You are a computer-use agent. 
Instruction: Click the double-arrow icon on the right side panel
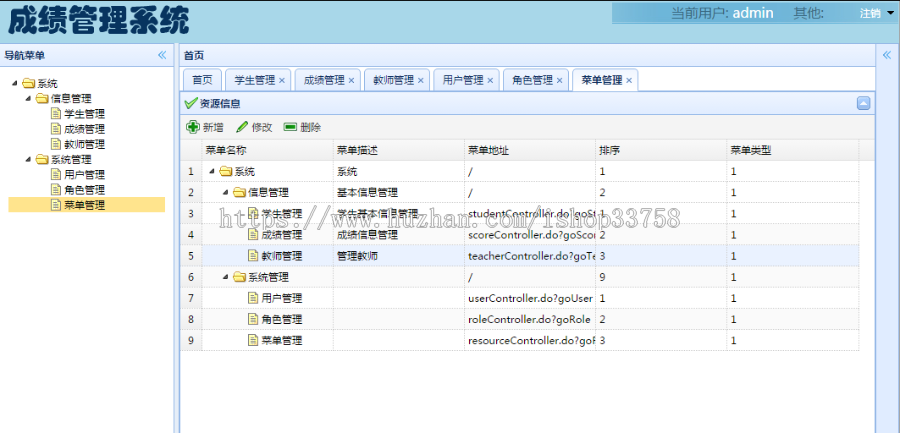887,55
